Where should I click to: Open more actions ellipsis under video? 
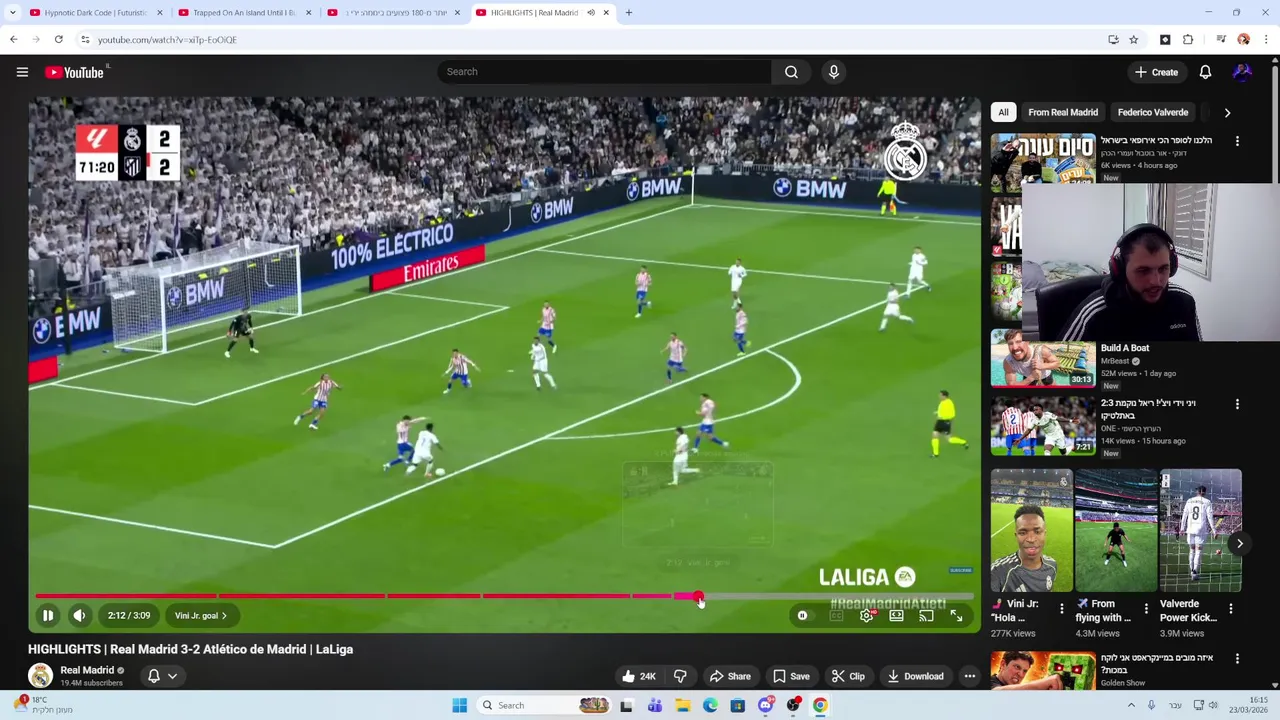tap(969, 676)
